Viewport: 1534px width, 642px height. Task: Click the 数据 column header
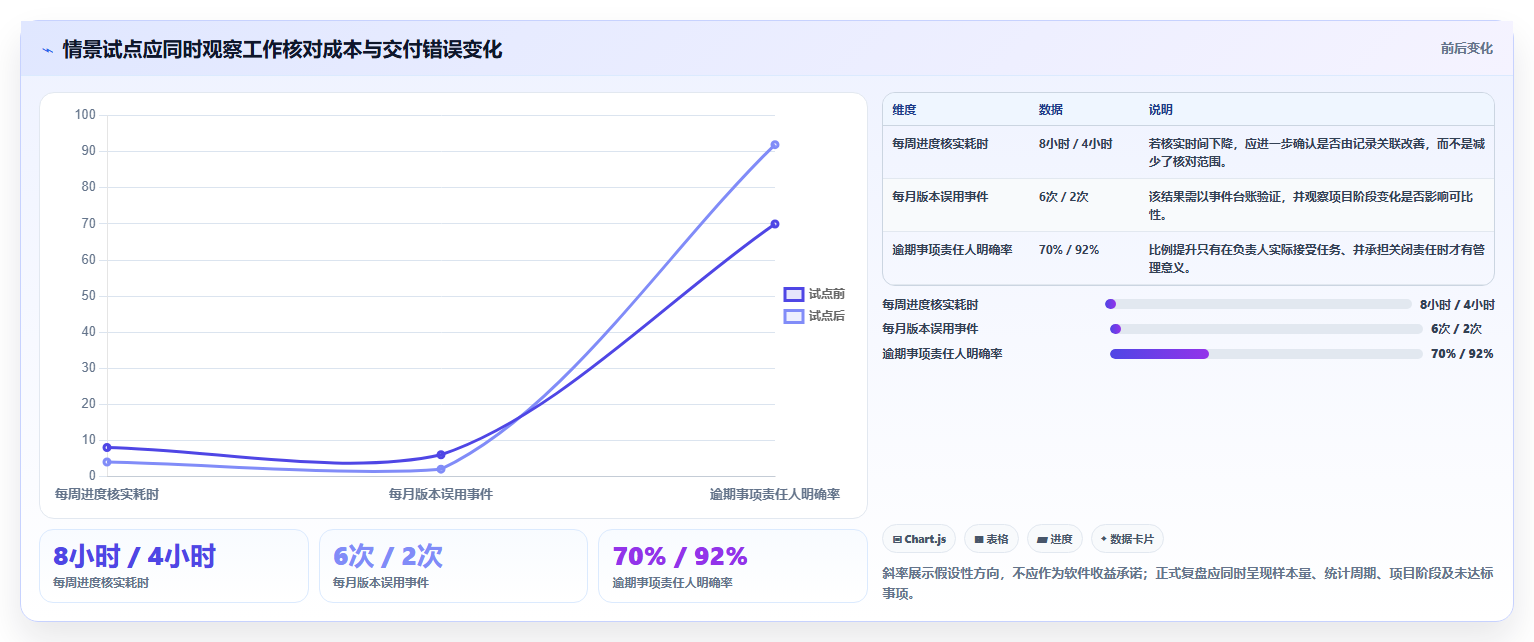1051,110
